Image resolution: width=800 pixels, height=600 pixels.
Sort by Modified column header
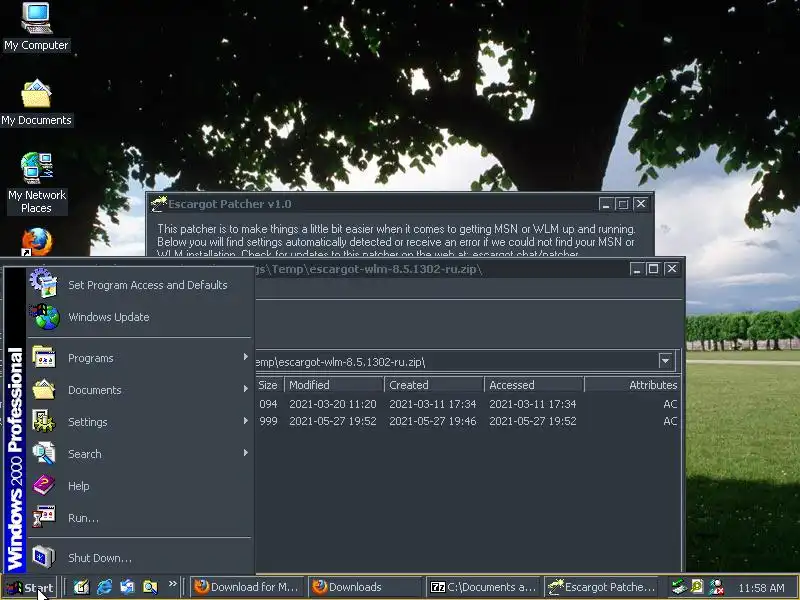click(x=334, y=385)
